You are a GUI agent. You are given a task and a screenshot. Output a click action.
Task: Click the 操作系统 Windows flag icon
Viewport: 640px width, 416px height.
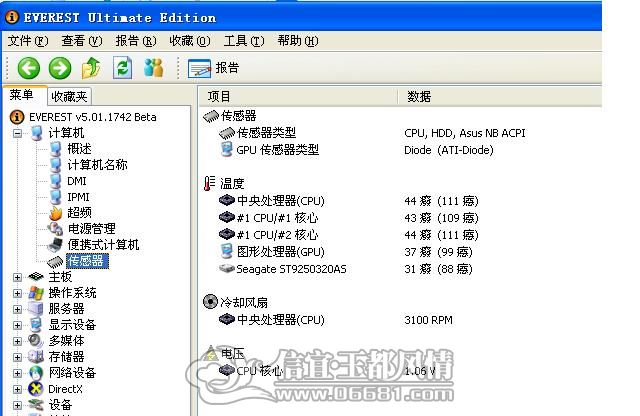[36, 293]
